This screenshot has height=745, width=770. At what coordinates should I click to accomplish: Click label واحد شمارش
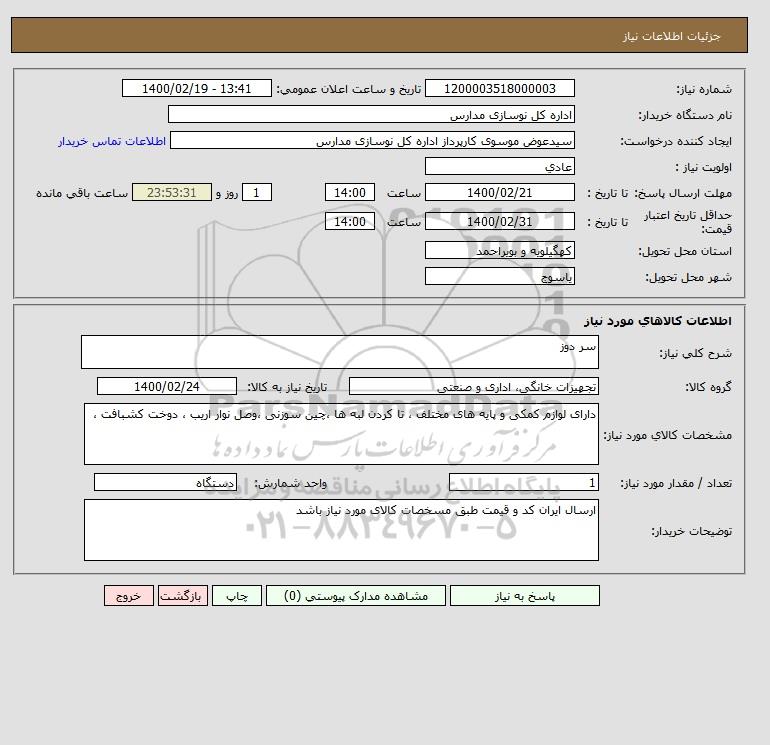(290, 484)
